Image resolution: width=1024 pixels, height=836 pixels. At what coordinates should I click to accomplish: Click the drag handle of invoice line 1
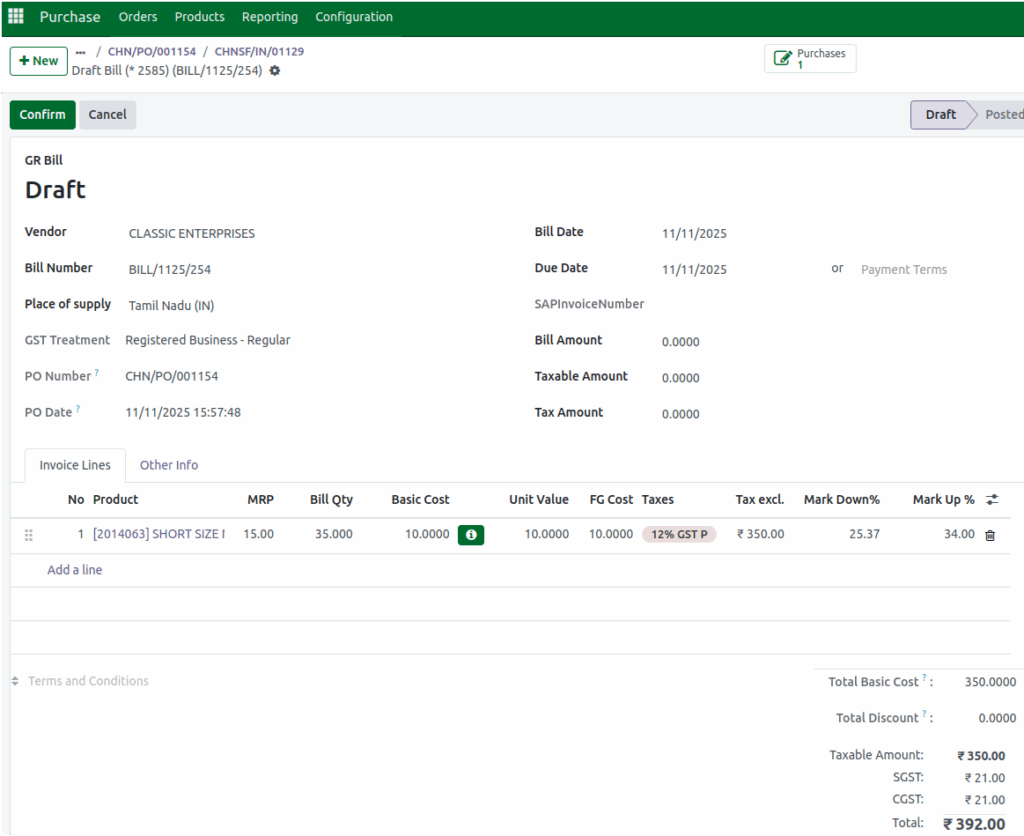pos(29,534)
